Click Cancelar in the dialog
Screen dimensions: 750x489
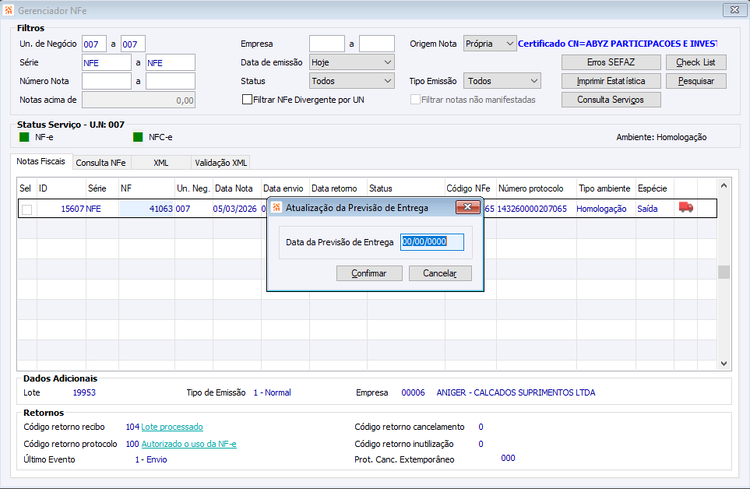pos(440,273)
